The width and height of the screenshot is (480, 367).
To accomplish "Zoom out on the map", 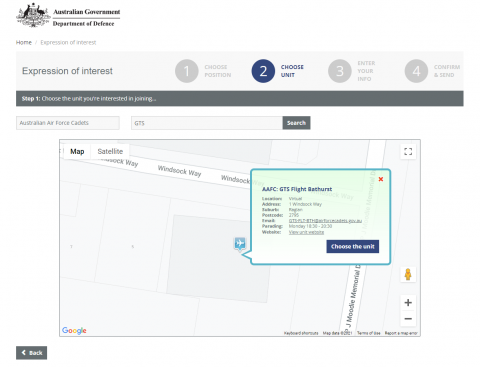I will point(408,319).
